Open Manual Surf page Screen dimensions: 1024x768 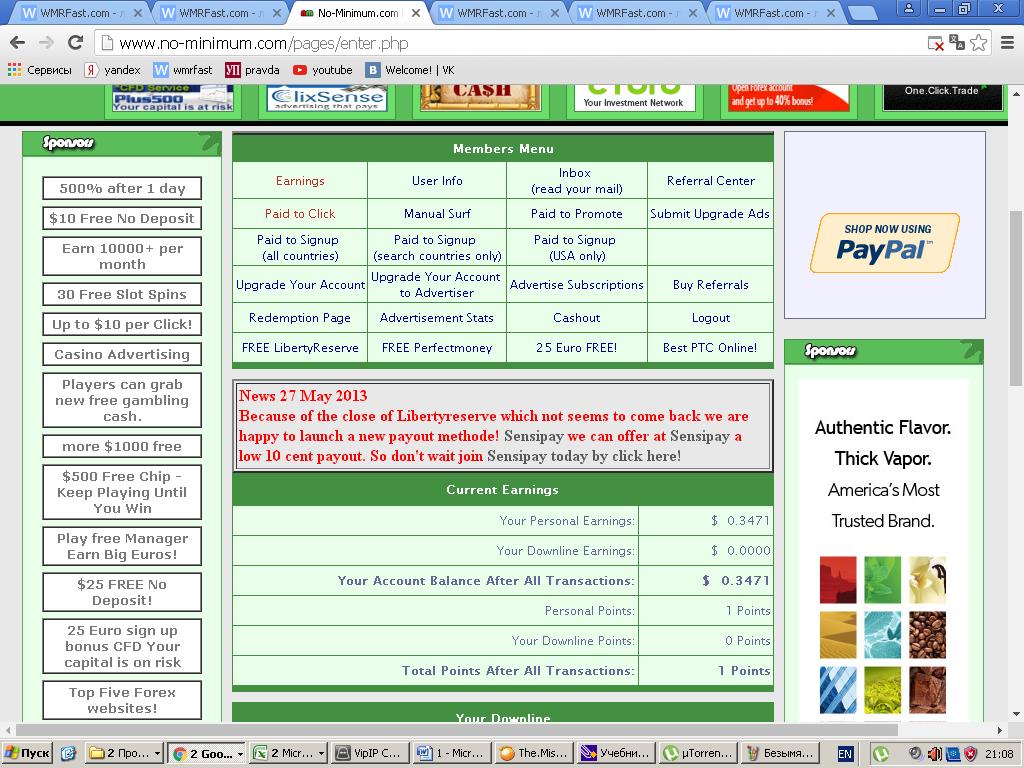tap(437, 214)
